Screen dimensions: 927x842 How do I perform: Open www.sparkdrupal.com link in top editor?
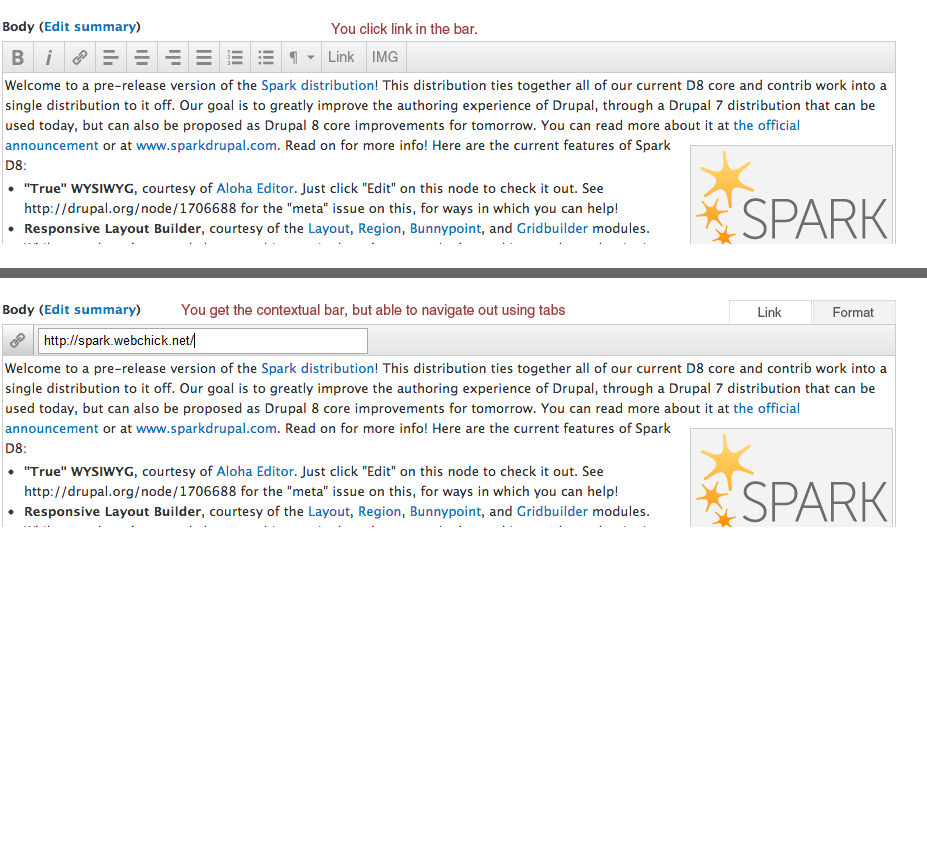206,145
